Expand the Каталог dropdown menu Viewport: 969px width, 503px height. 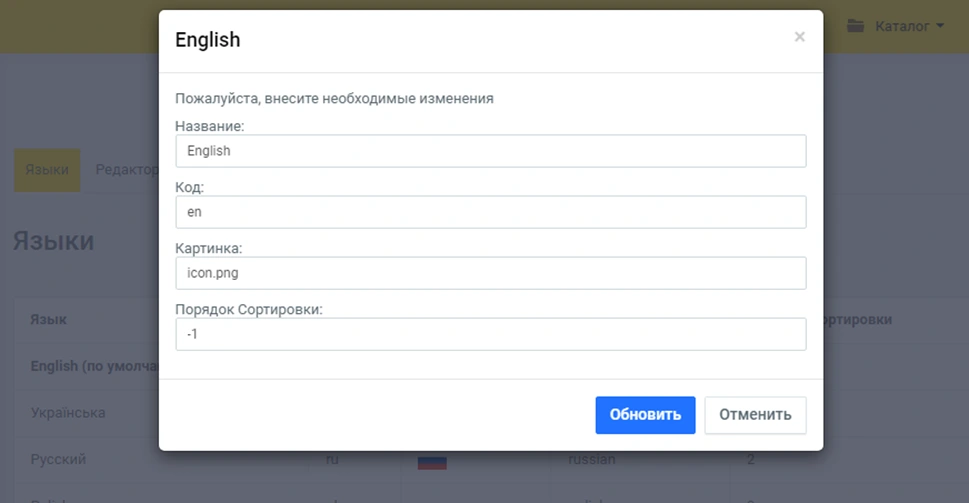click(909, 26)
